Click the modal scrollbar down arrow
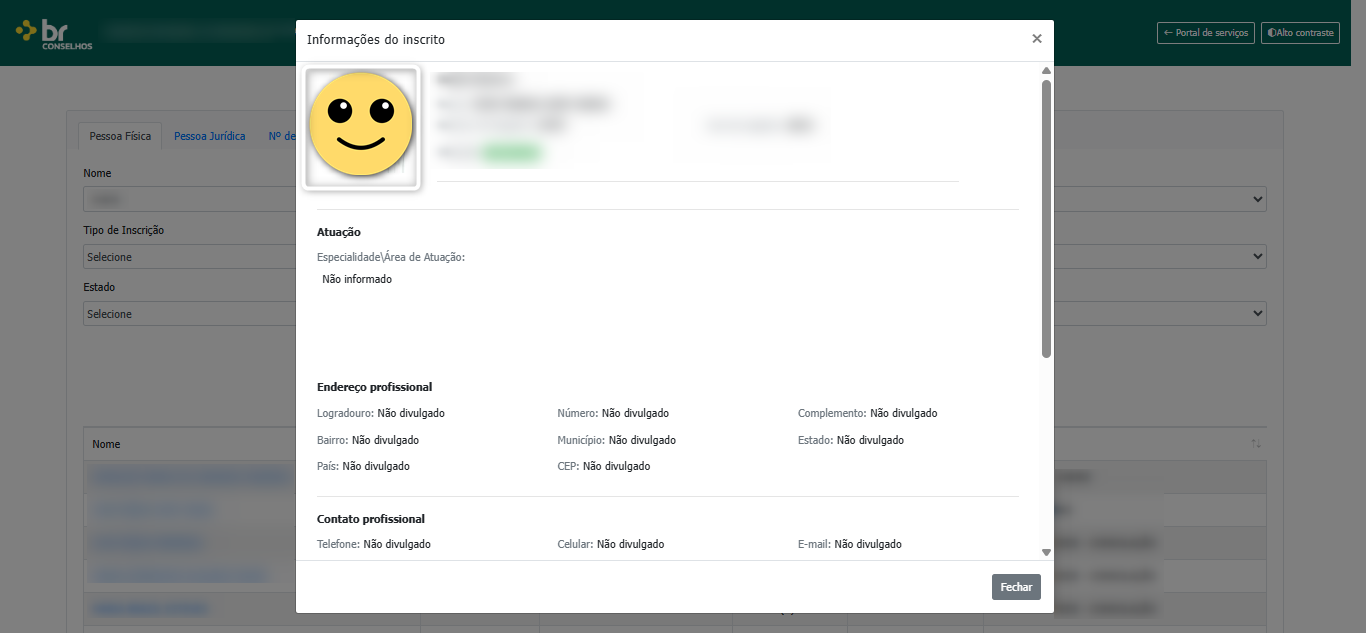Viewport: 1366px width, 633px height. pos(1046,552)
